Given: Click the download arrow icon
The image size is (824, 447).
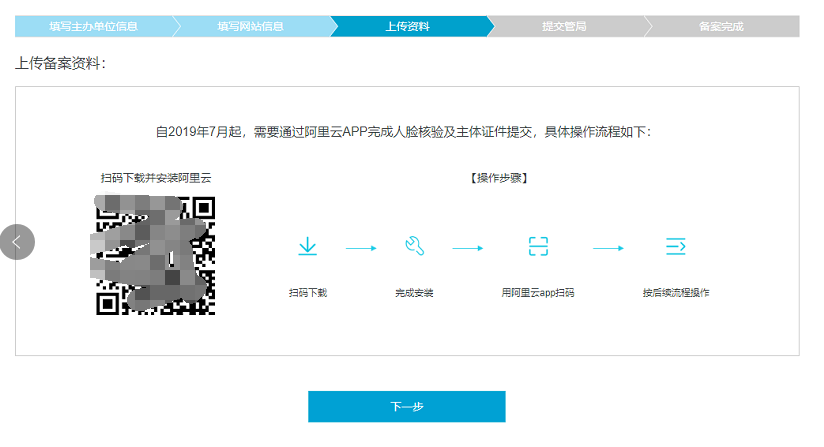Looking at the screenshot, I should [x=308, y=246].
